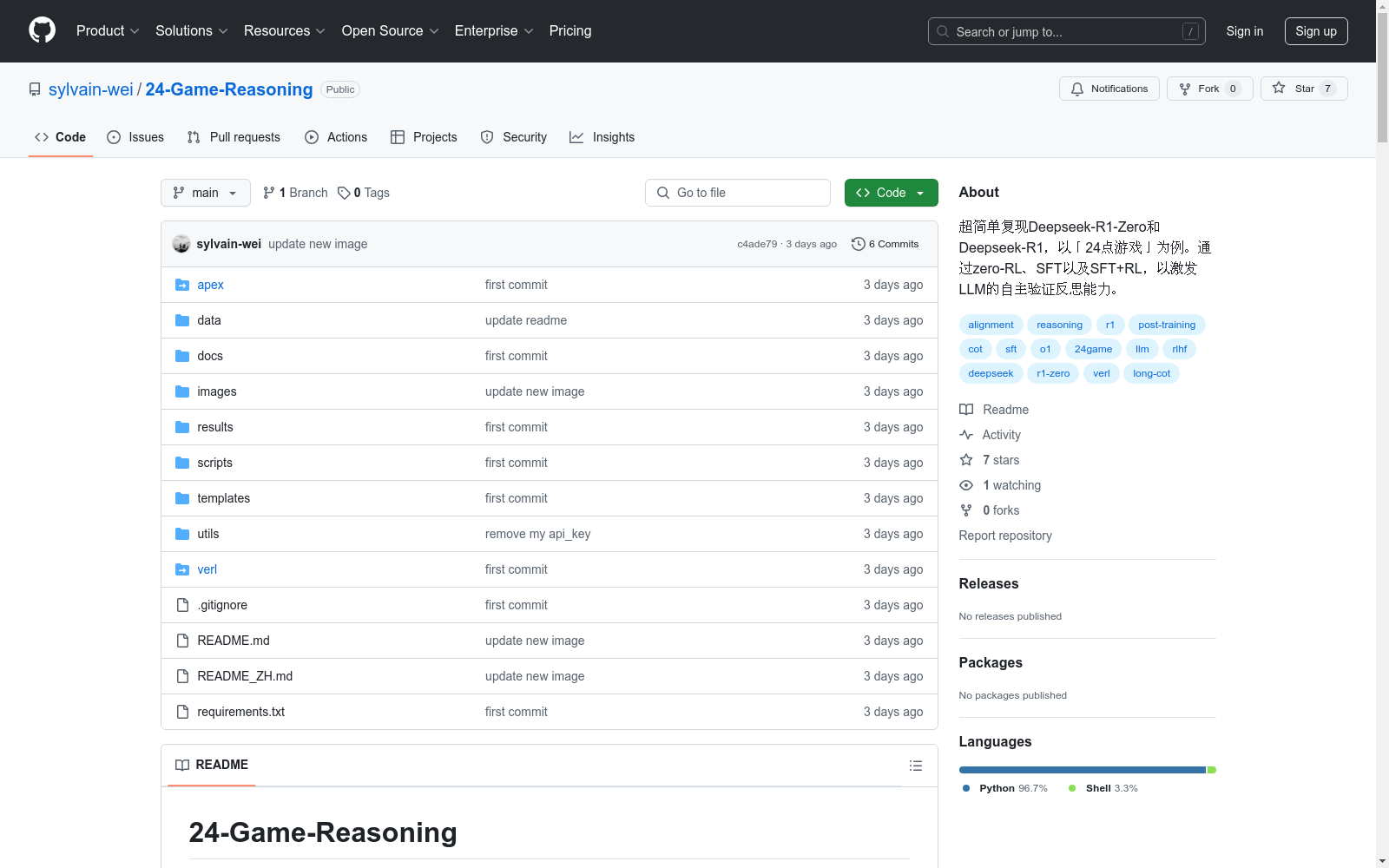This screenshot has width=1389, height=868.
Task: Click the blue Python language dot
Action: [966, 788]
